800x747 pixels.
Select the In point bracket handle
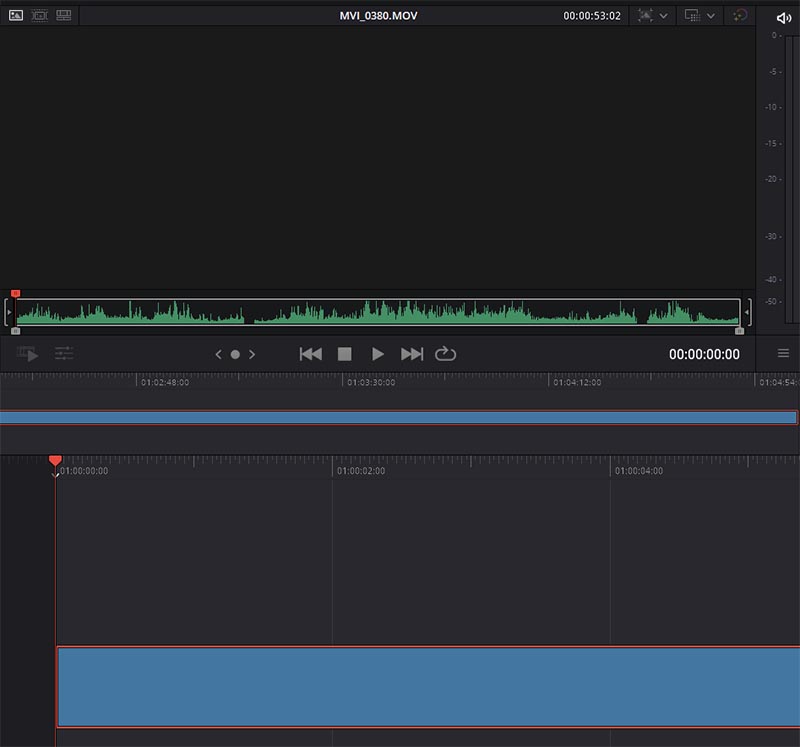coord(8,312)
